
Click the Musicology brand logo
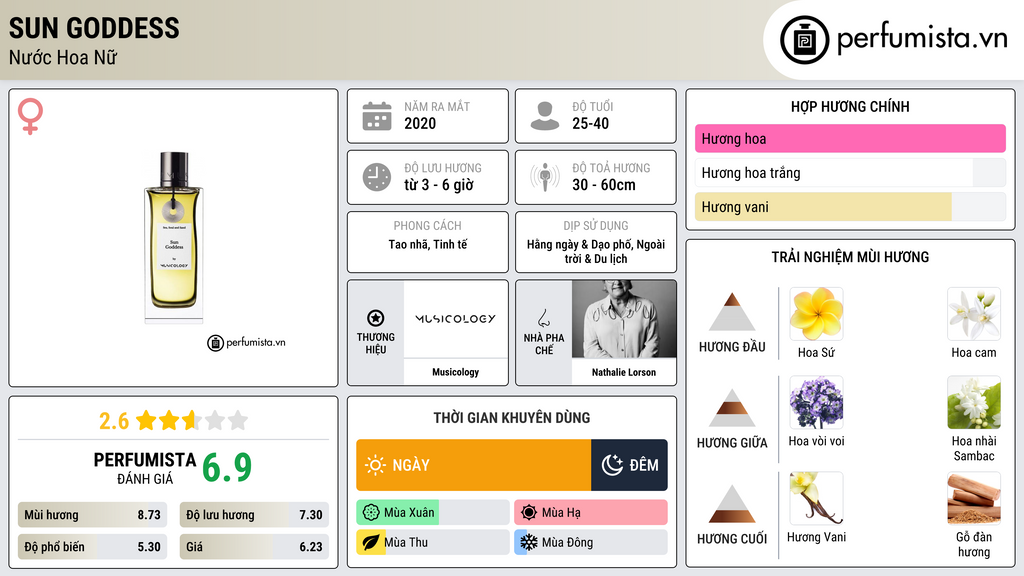(455, 319)
